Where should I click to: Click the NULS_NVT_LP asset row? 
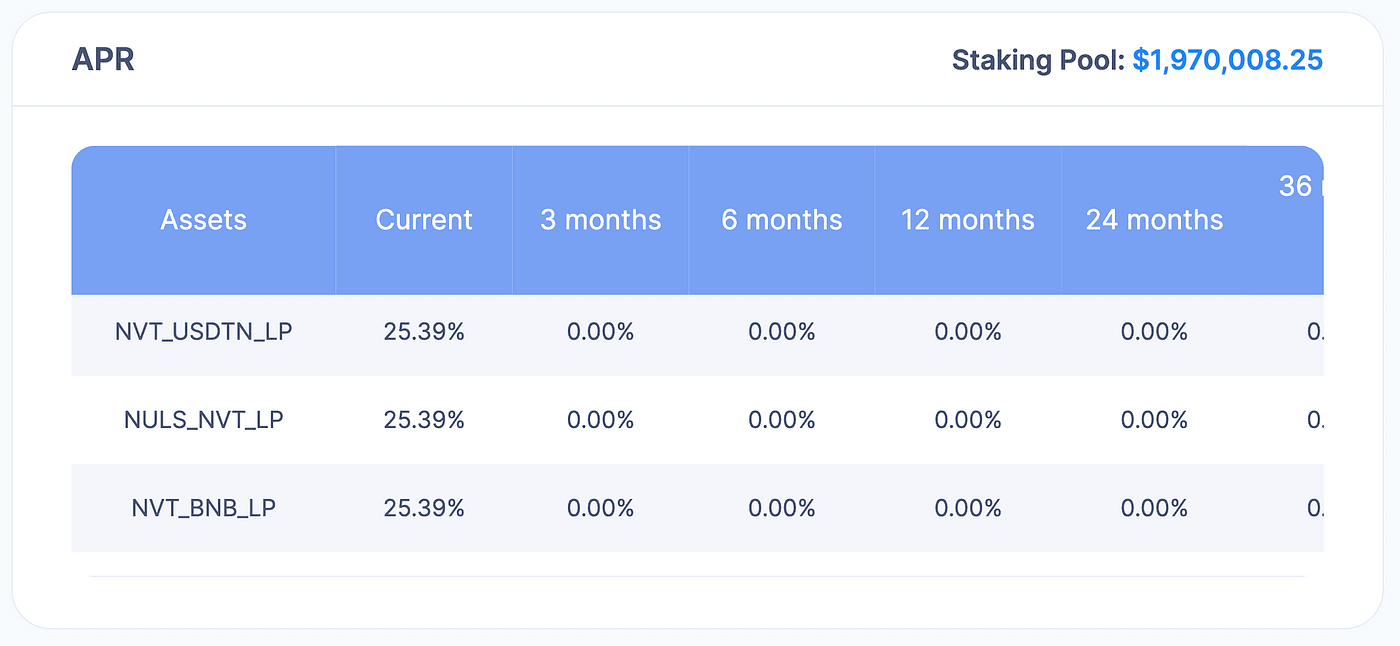coord(203,420)
